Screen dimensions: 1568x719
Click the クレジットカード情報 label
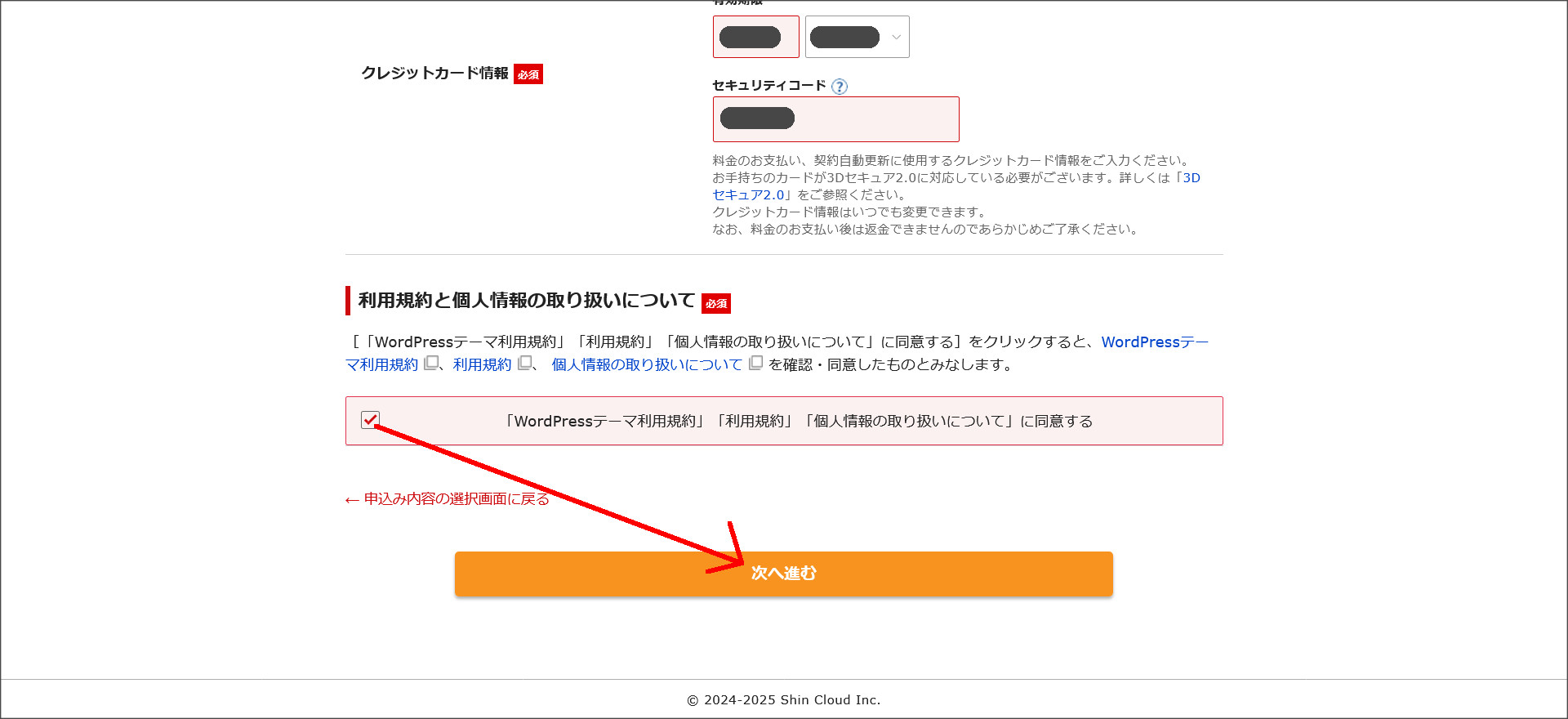click(434, 74)
